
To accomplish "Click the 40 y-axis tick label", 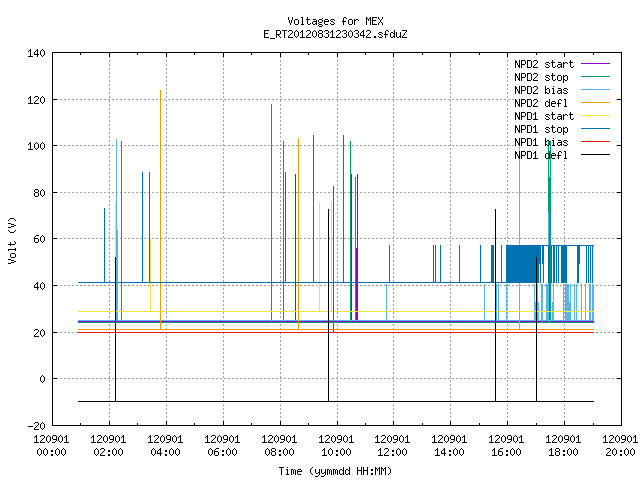I will click(39, 286).
